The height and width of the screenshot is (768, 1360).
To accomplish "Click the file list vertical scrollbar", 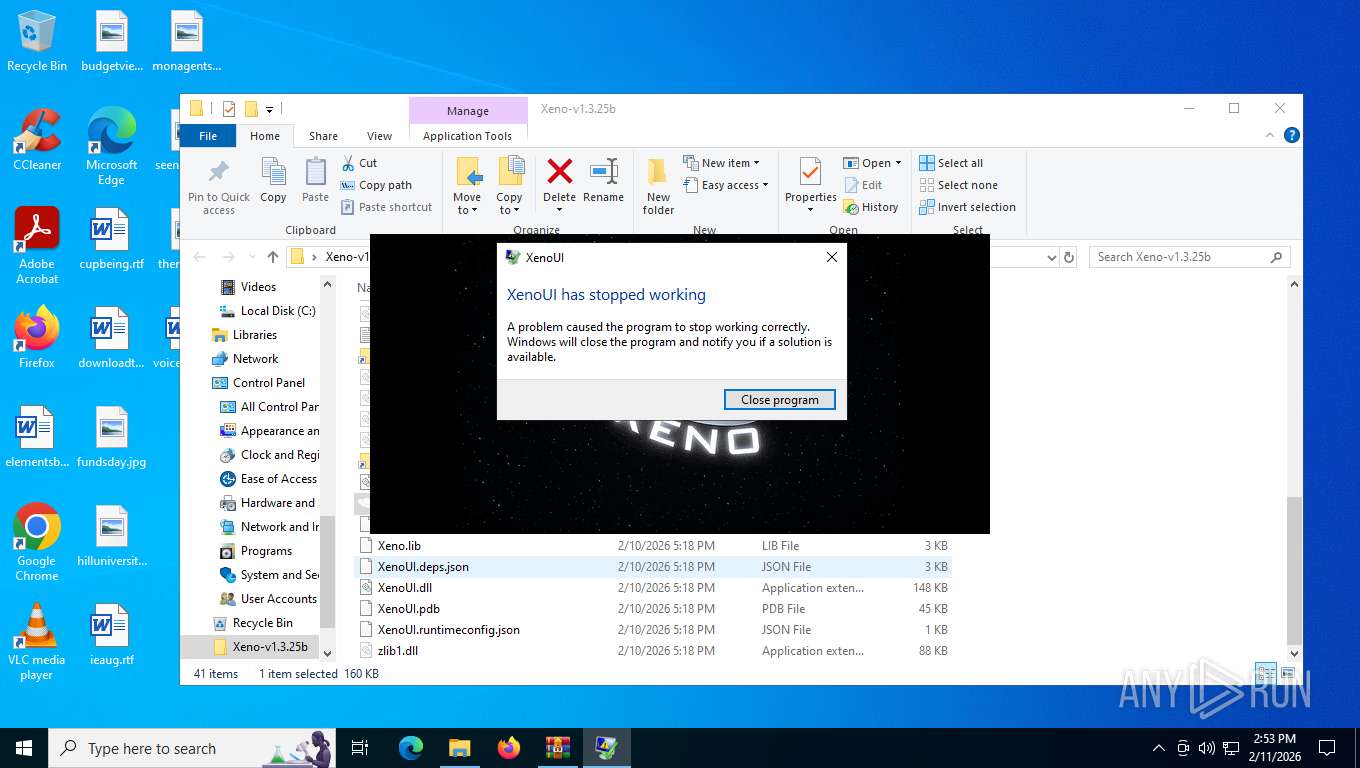I will (x=1294, y=569).
